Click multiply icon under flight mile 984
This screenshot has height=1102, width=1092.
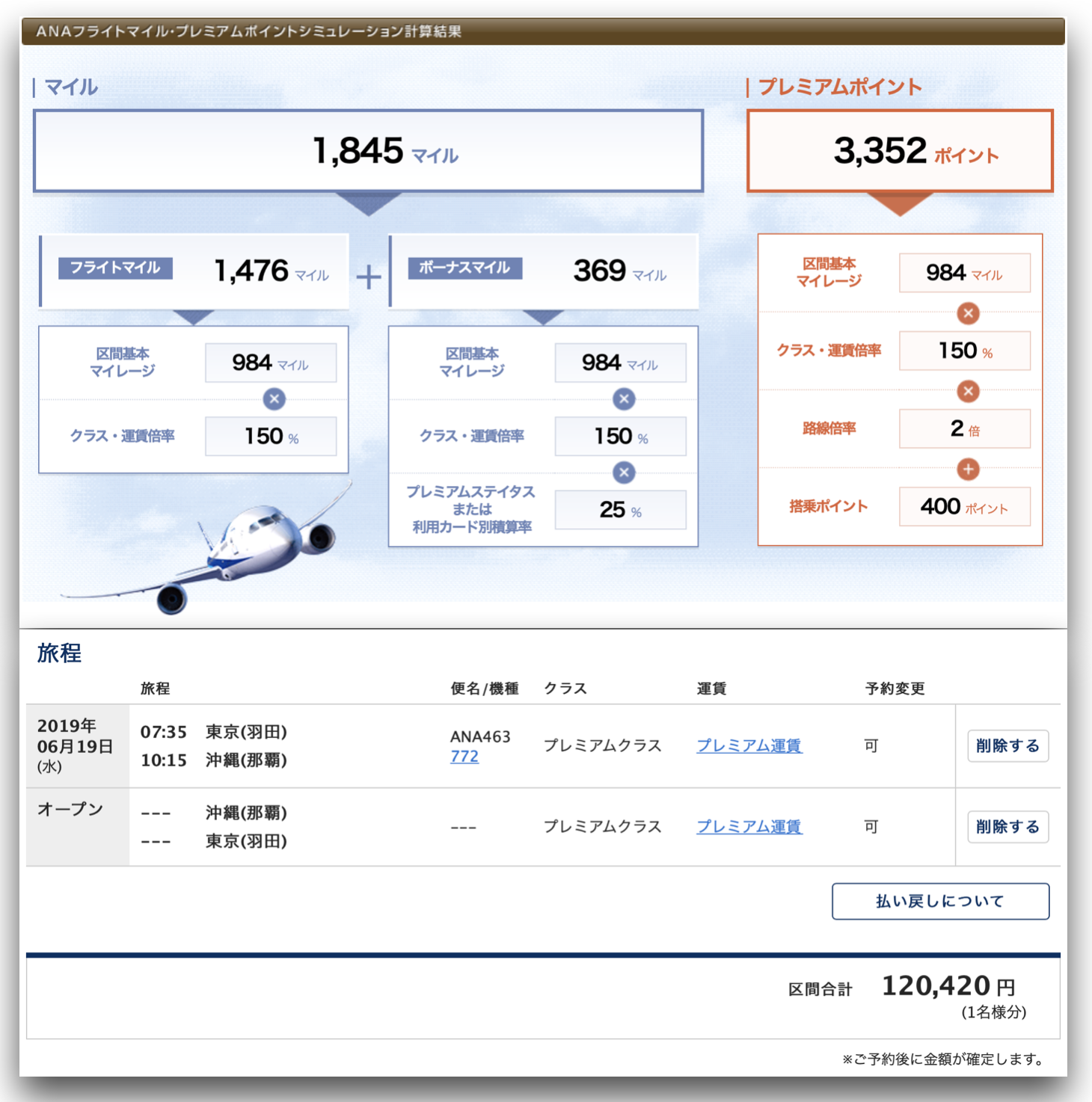point(274,399)
